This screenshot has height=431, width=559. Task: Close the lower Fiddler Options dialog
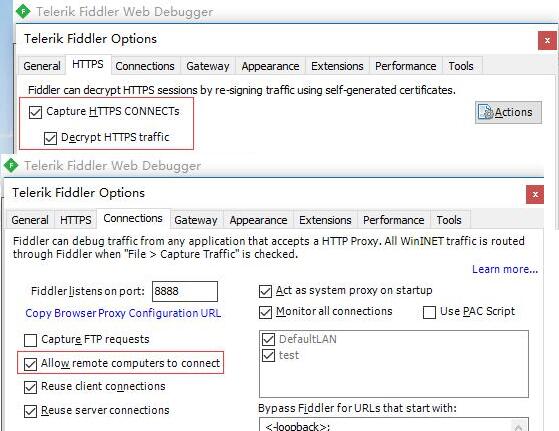[535, 194]
